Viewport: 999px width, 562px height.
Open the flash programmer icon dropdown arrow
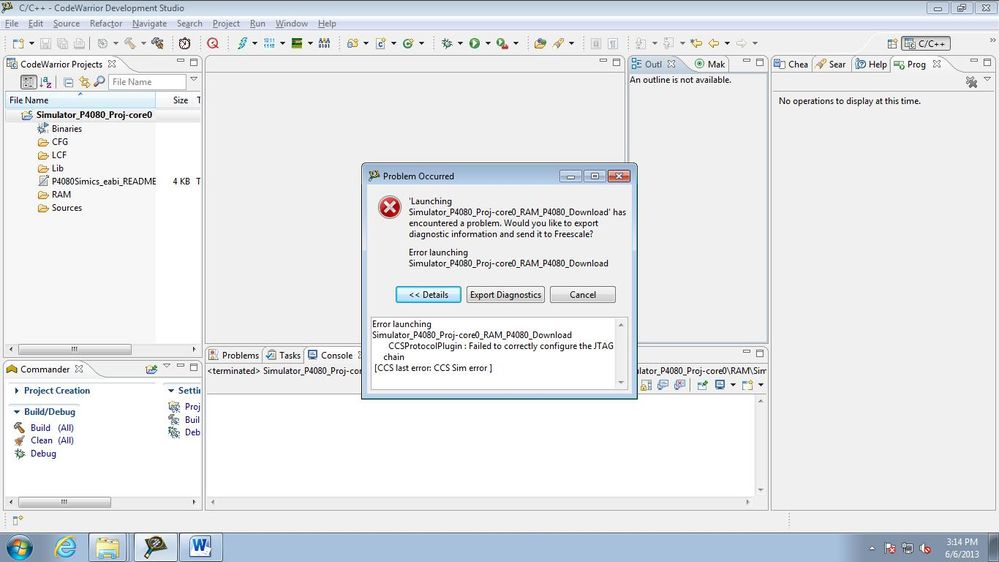[254, 43]
